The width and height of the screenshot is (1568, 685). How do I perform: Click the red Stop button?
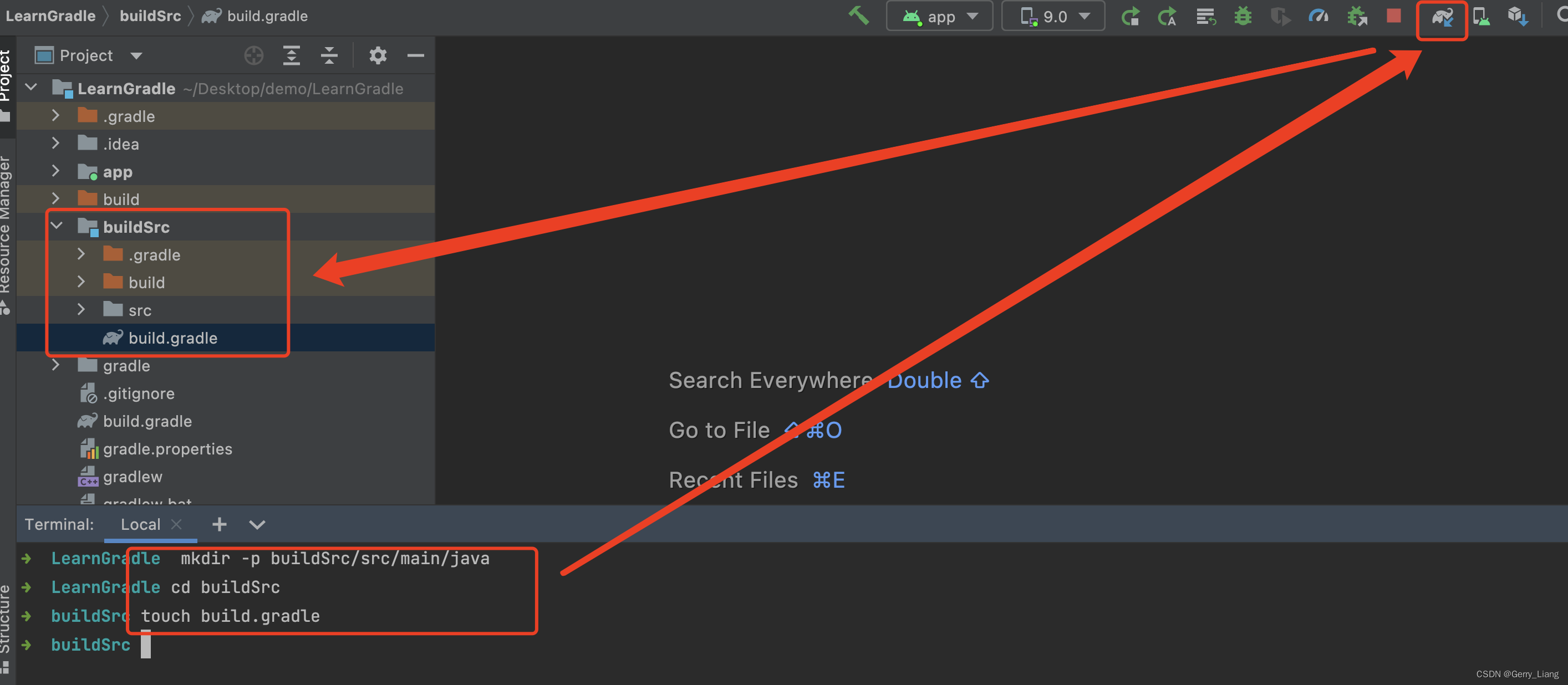tap(1394, 16)
